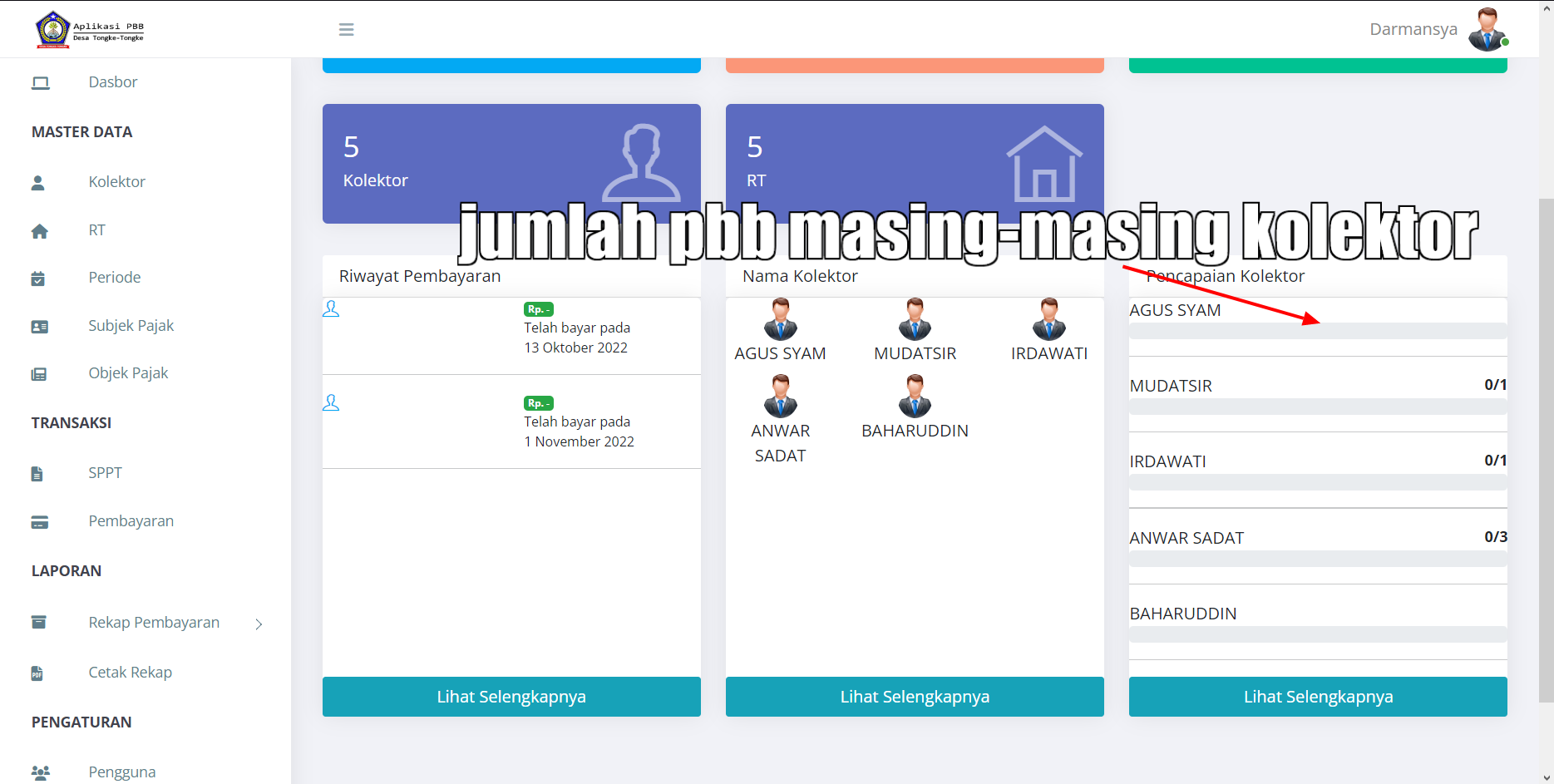Image resolution: width=1554 pixels, height=784 pixels.
Task: Open Lihat Selengkapnya below Nama Kolektor
Action: pos(915,697)
